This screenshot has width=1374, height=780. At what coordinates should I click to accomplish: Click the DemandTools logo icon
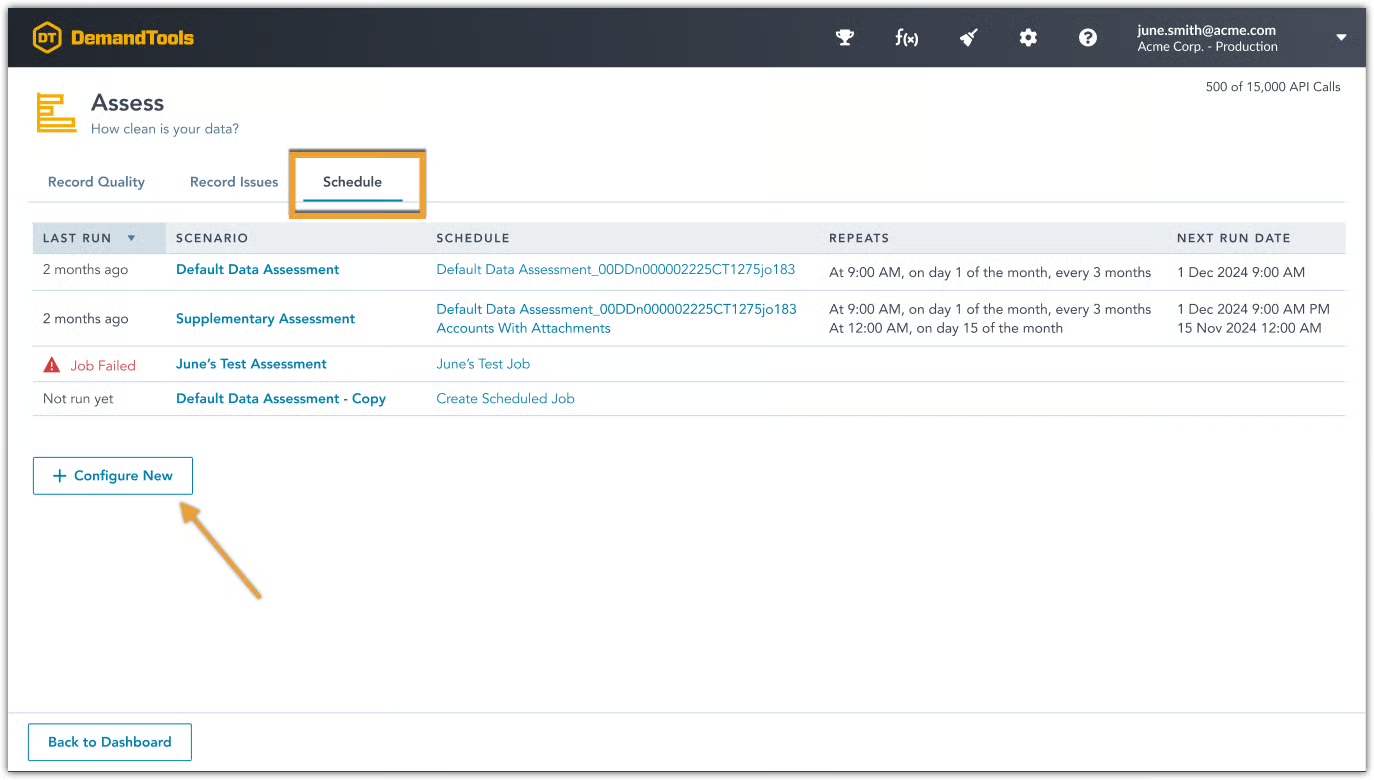(x=46, y=38)
